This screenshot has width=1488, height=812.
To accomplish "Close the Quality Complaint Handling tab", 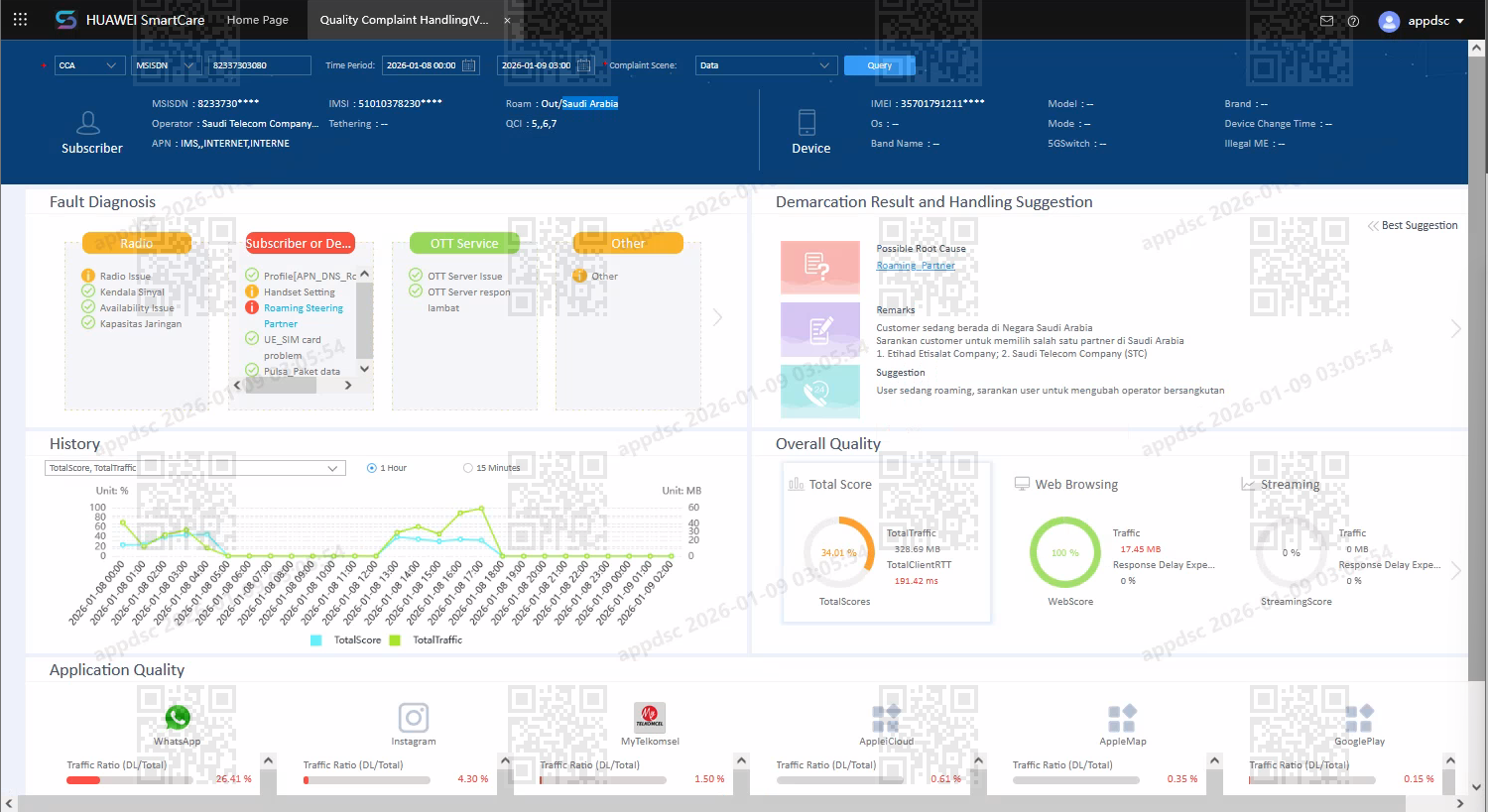I will pos(508,20).
